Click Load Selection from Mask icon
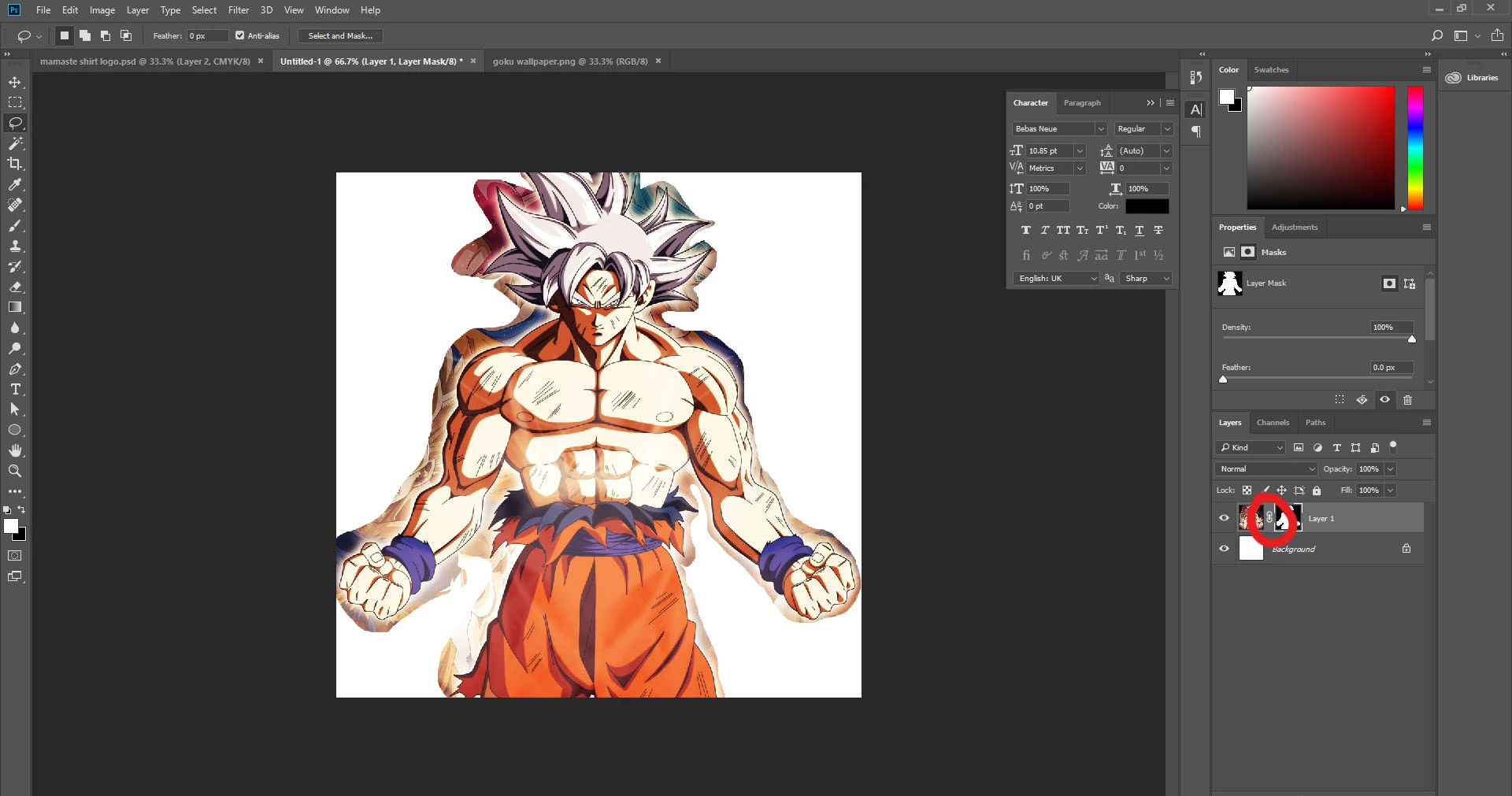1512x796 pixels. pyautogui.click(x=1340, y=400)
